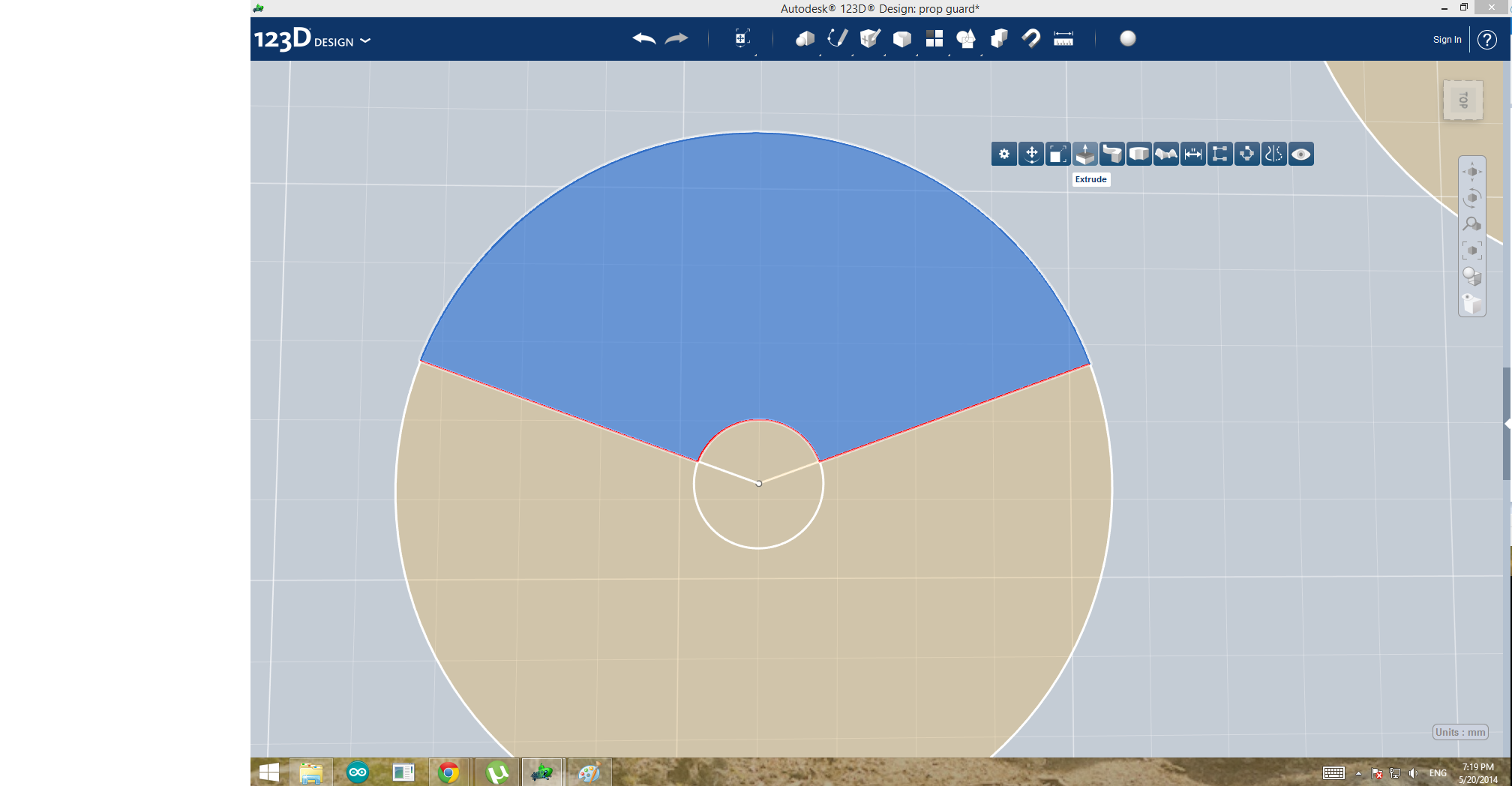
Task: Open the Windows Start button
Action: click(x=268, y=772)
